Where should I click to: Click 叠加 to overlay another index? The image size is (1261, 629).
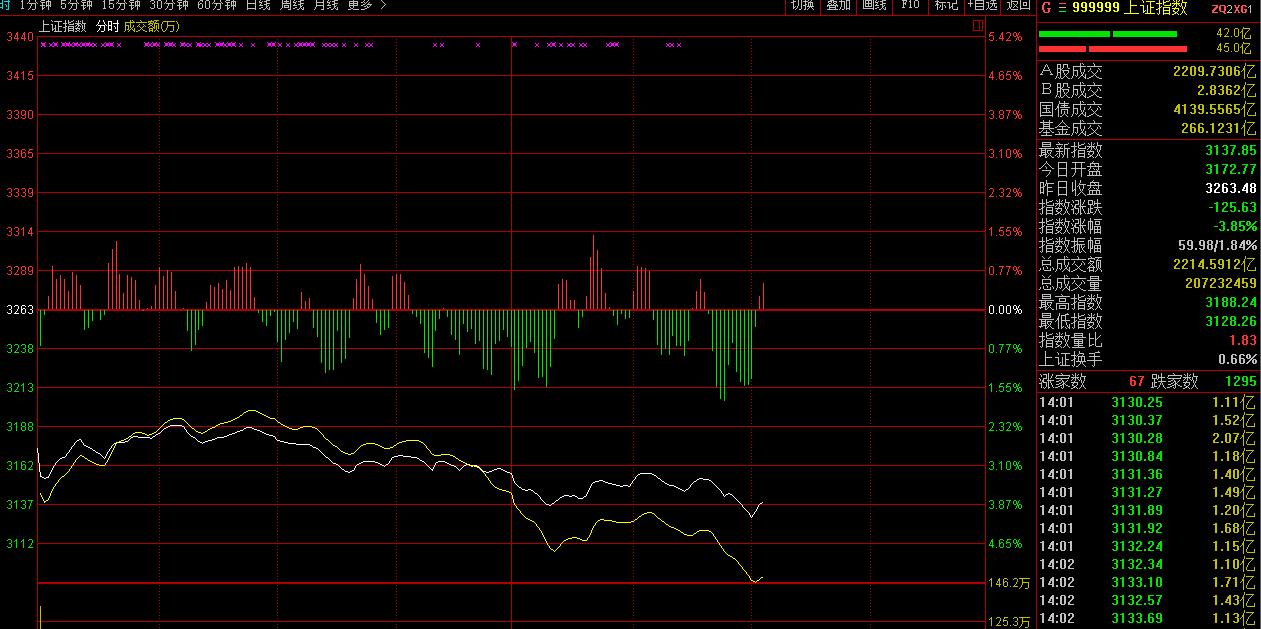[x=838, y=5]
